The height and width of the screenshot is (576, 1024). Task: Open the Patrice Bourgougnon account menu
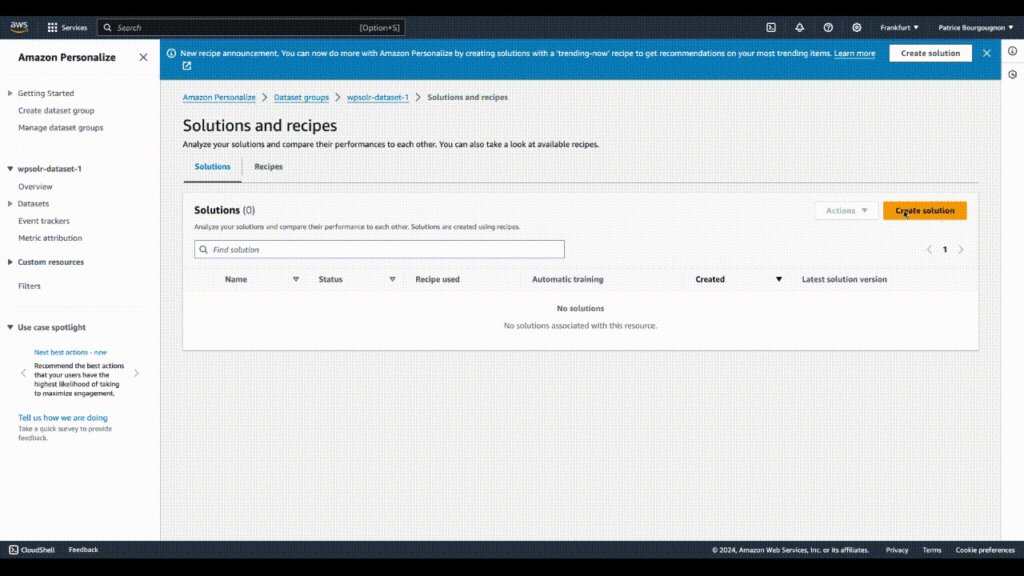976,27
